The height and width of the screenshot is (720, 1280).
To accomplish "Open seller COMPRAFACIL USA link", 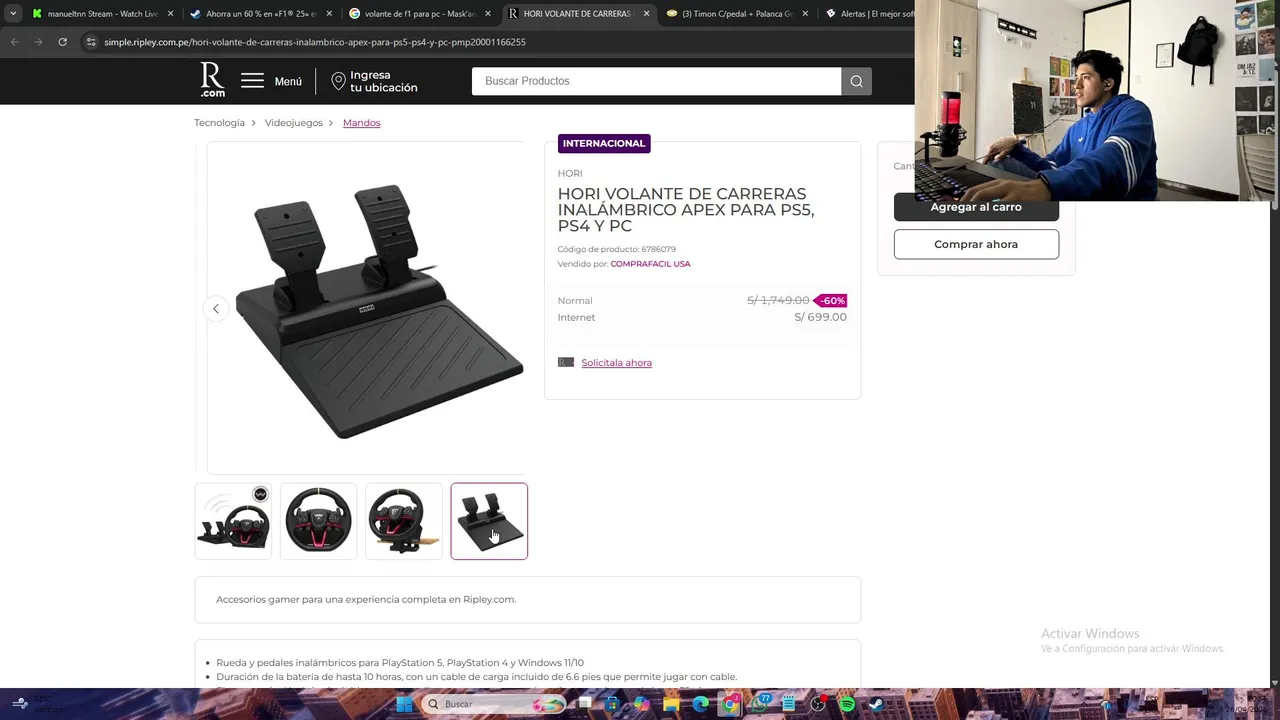I will tap(650, 264).
